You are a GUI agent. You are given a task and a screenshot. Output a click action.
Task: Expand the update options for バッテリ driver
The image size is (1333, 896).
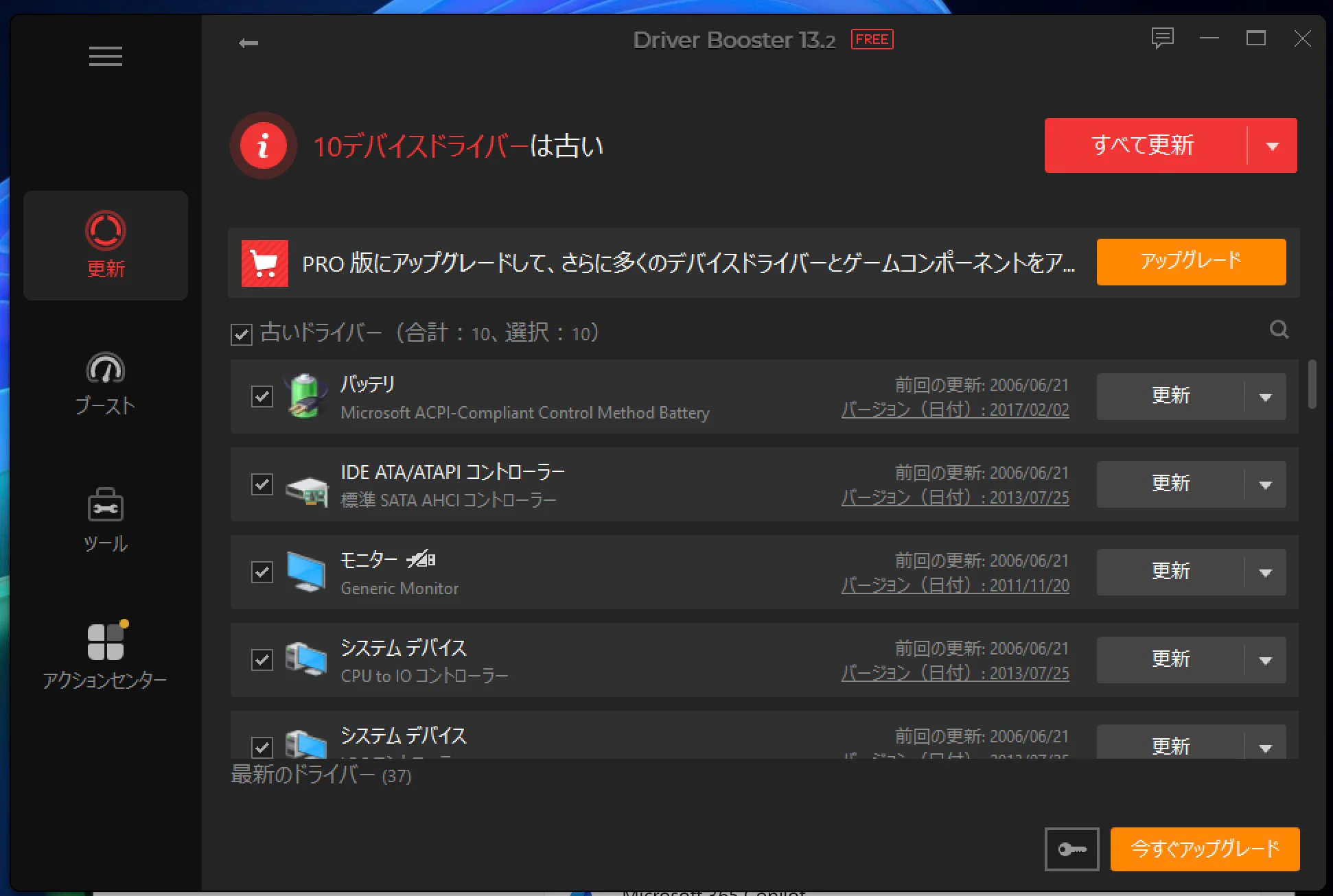point(1265,397)
